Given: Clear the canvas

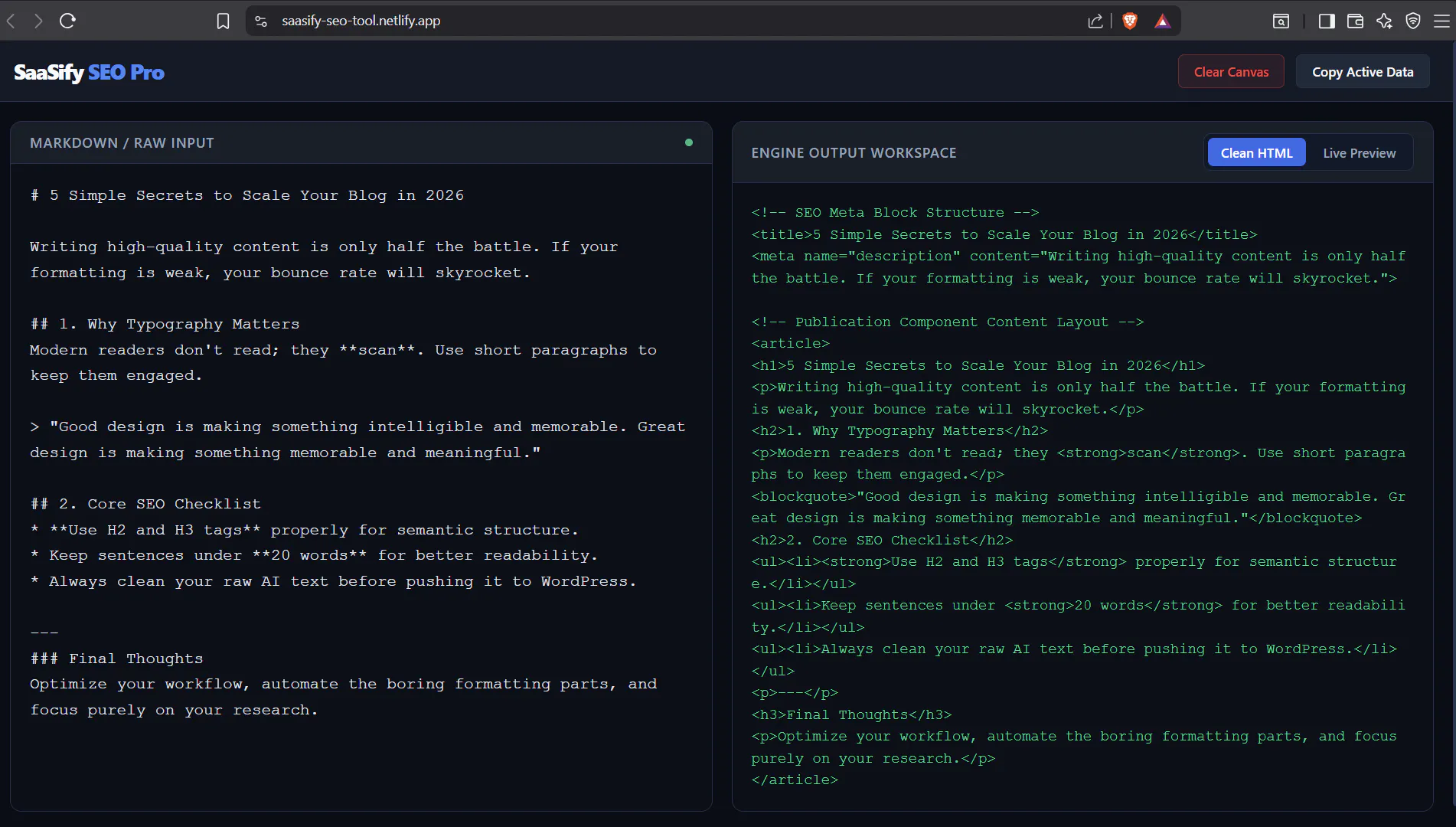Looking at the screenshot, I should [1231, 71].
